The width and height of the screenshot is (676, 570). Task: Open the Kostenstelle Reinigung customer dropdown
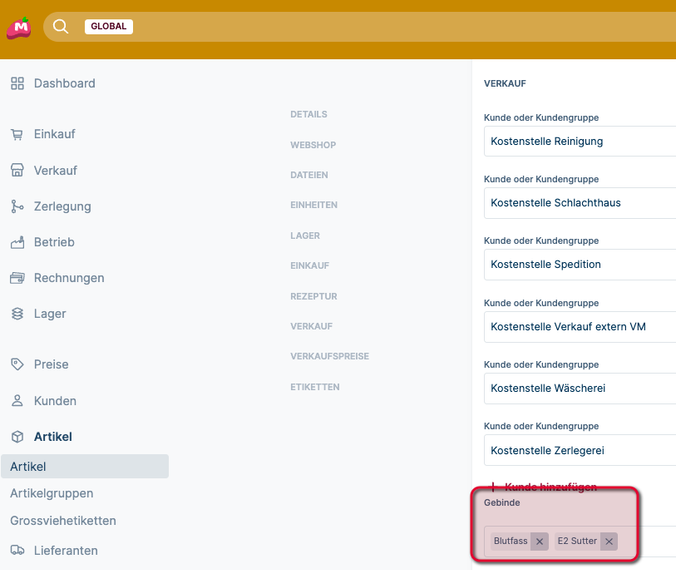pyautogui.click(x=580, y=141)
